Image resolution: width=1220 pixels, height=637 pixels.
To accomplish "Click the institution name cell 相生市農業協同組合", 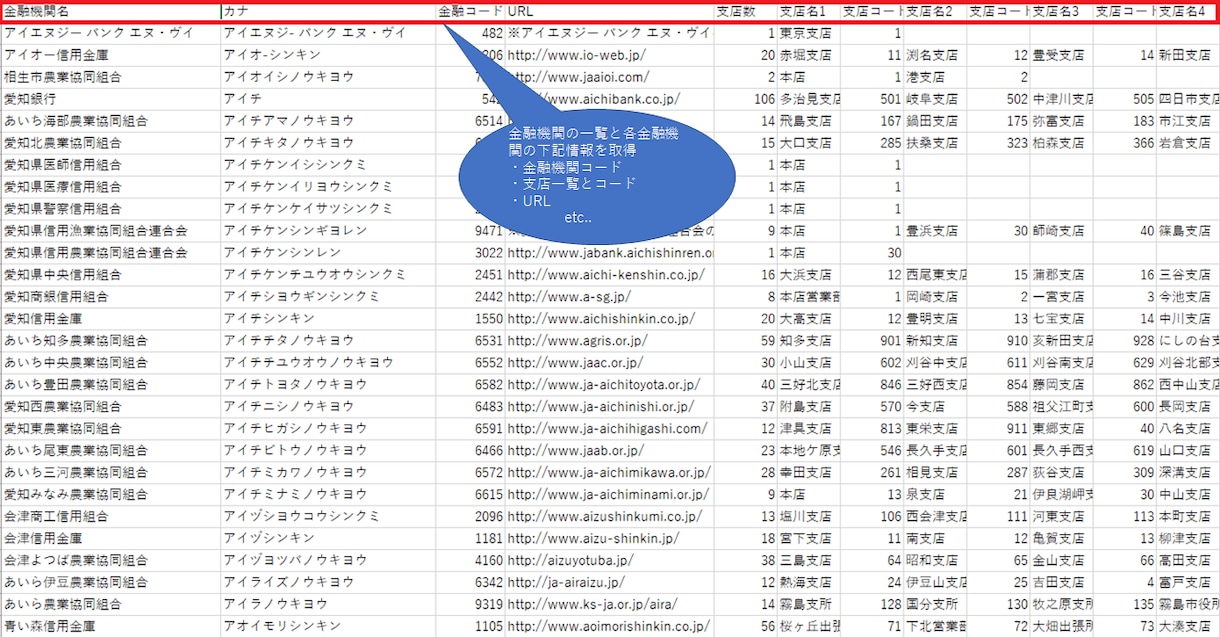I will 110,77.
